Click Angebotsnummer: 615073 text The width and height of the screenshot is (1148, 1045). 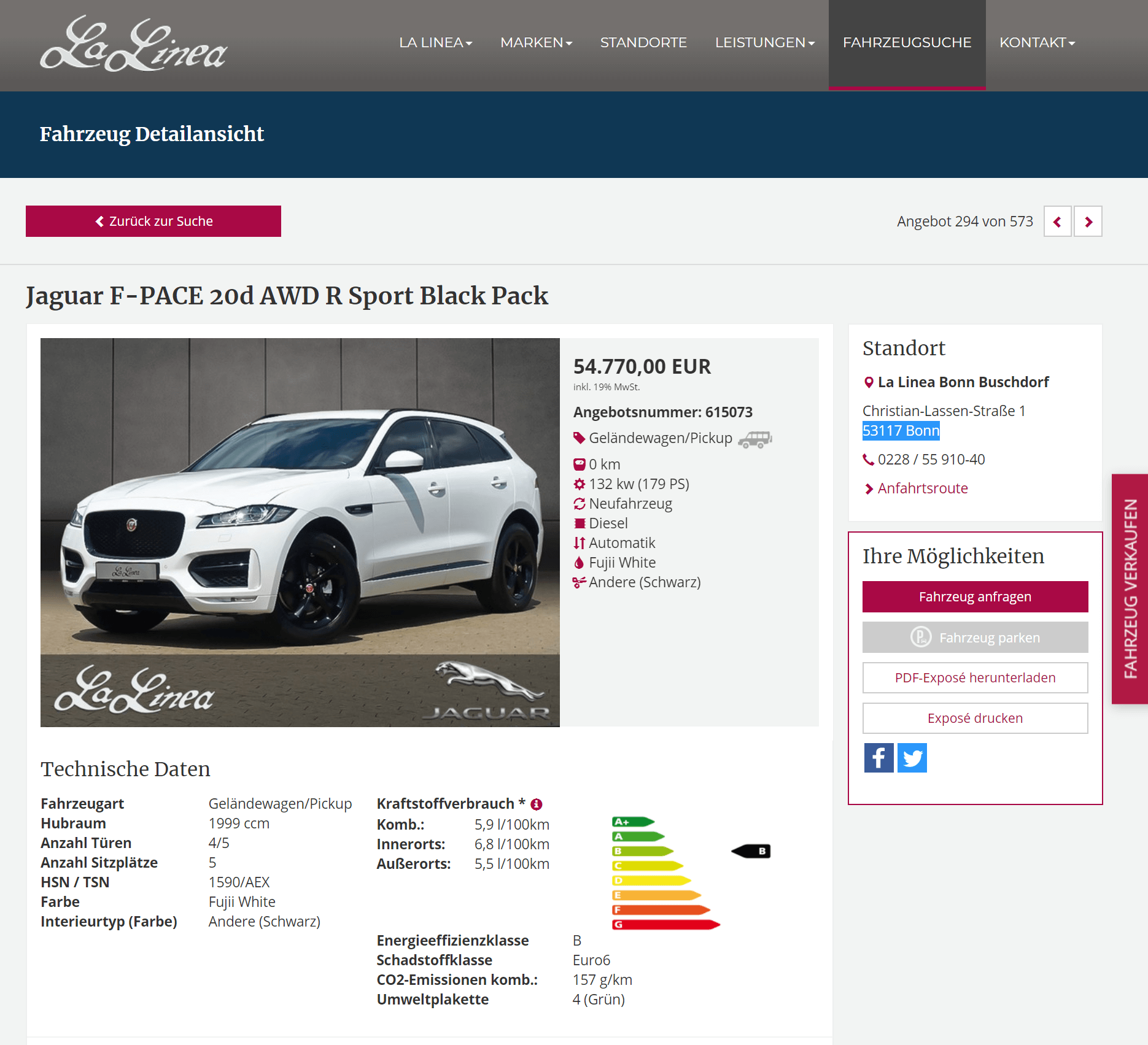[x=663, y=412]
